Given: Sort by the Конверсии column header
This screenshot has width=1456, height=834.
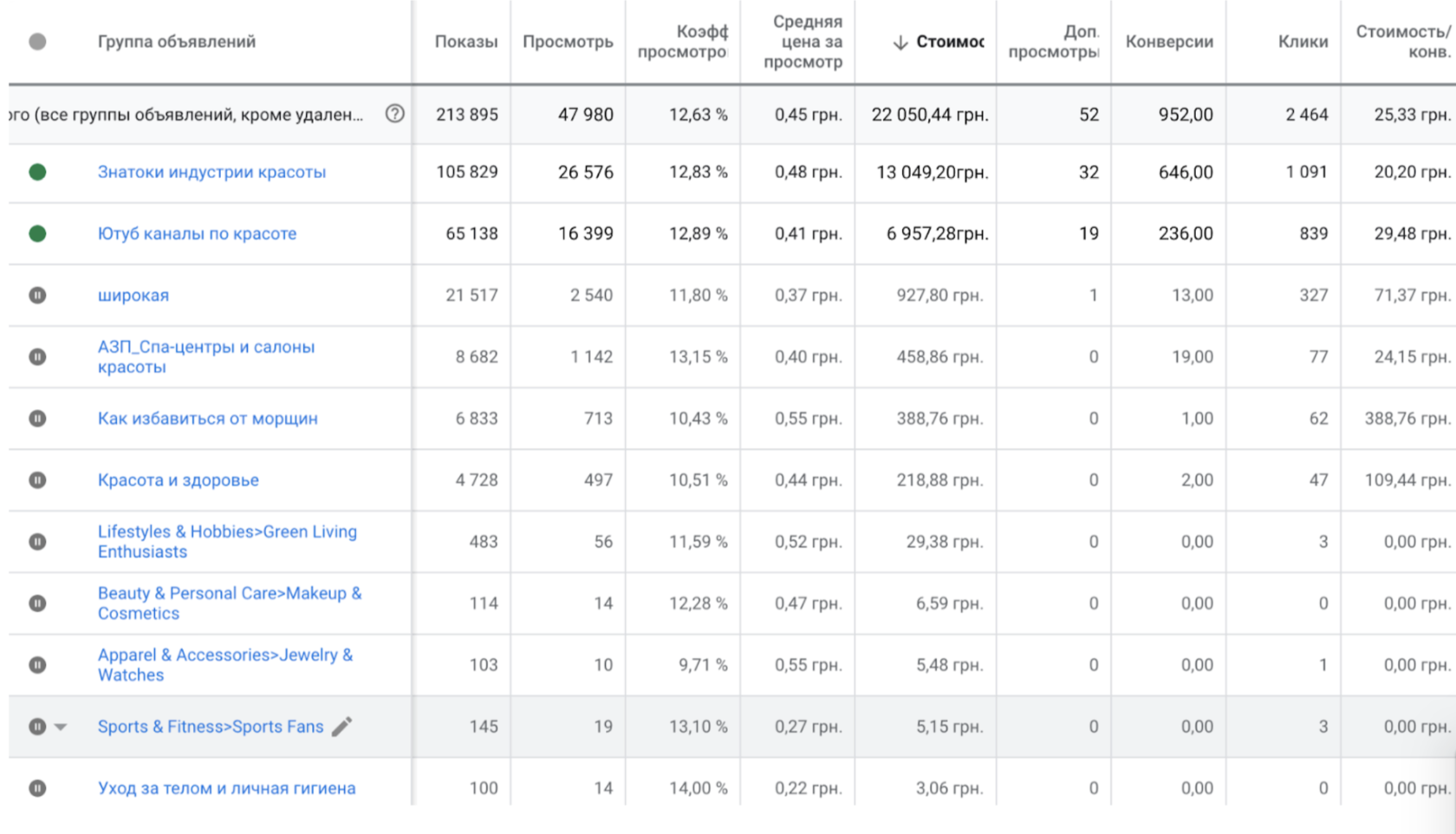Looking at the screenshot, I should [1169, 42].
